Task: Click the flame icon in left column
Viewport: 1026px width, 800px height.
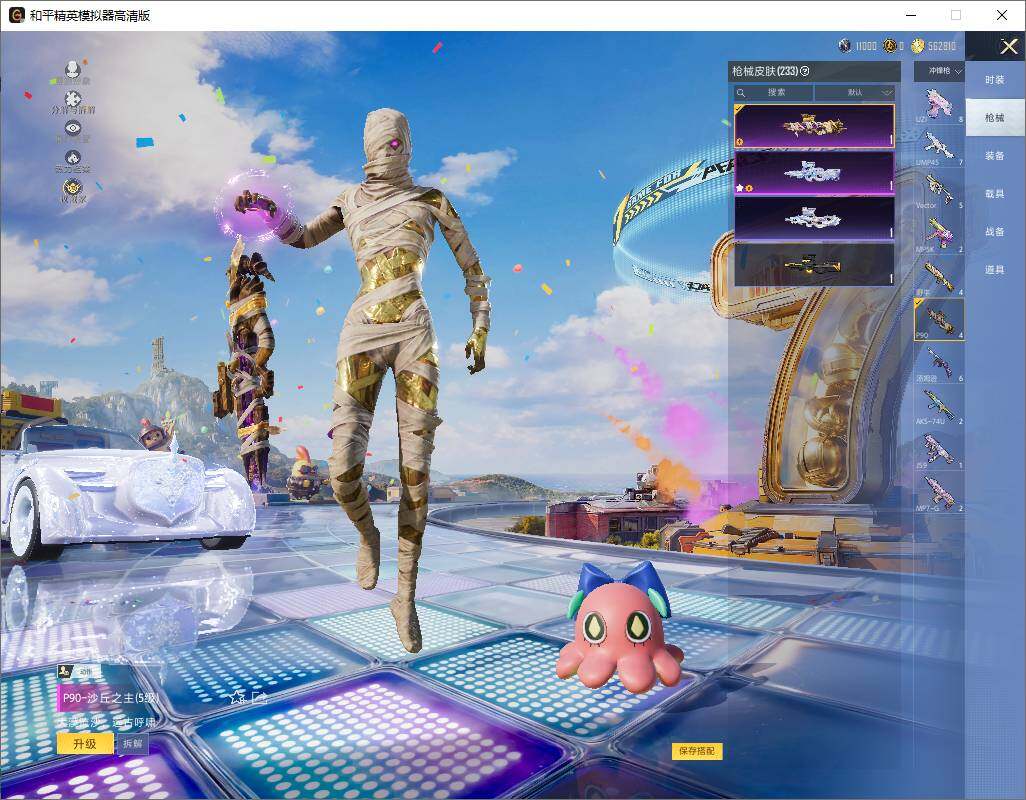Action: [x=73, y=158]
